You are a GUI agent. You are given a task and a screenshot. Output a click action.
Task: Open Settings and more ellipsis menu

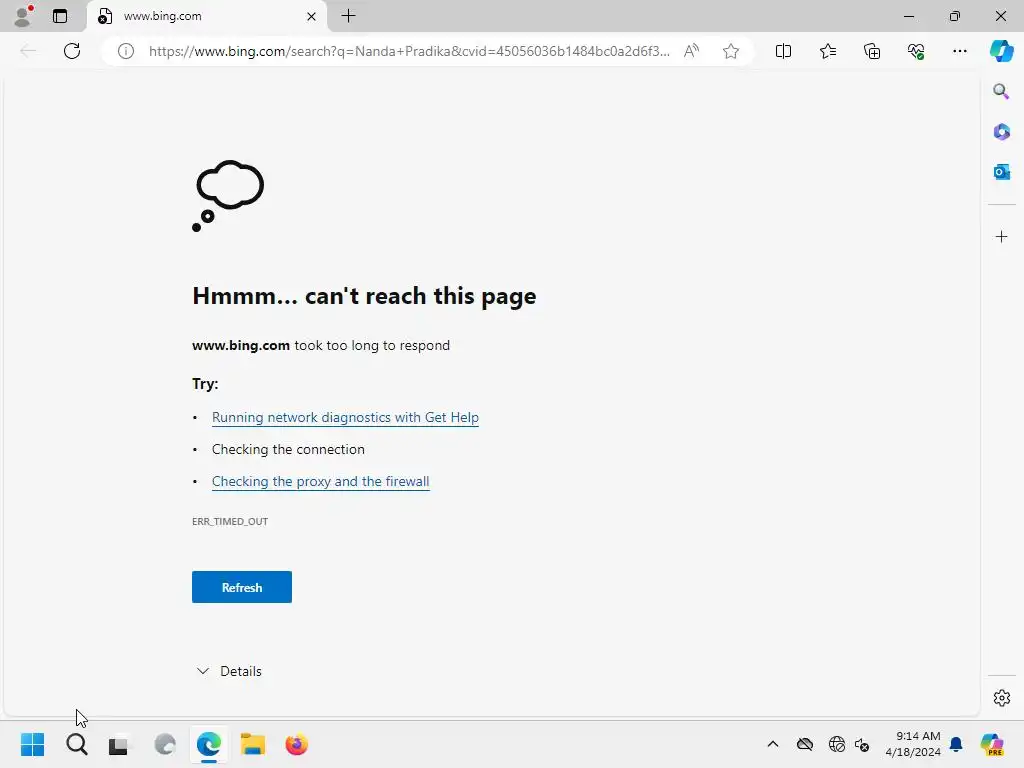point(959,51)
